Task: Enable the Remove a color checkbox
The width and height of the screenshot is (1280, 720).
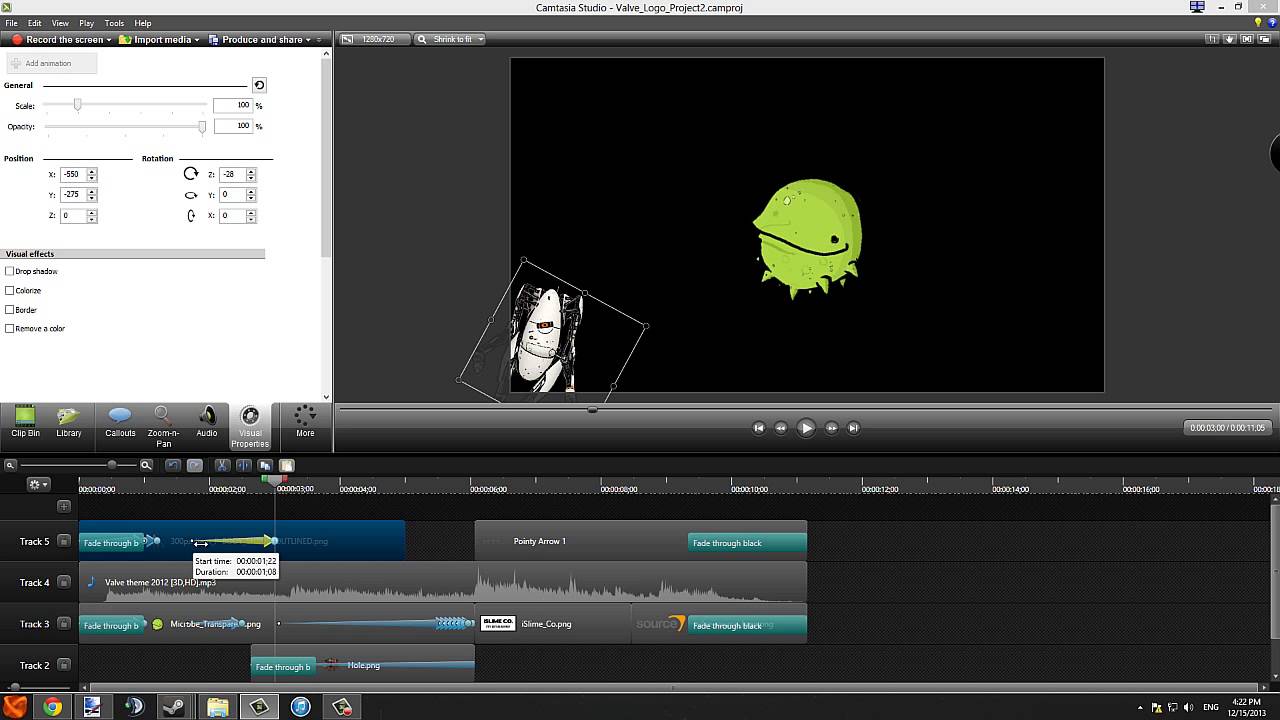Action: [x=10, y=328]
